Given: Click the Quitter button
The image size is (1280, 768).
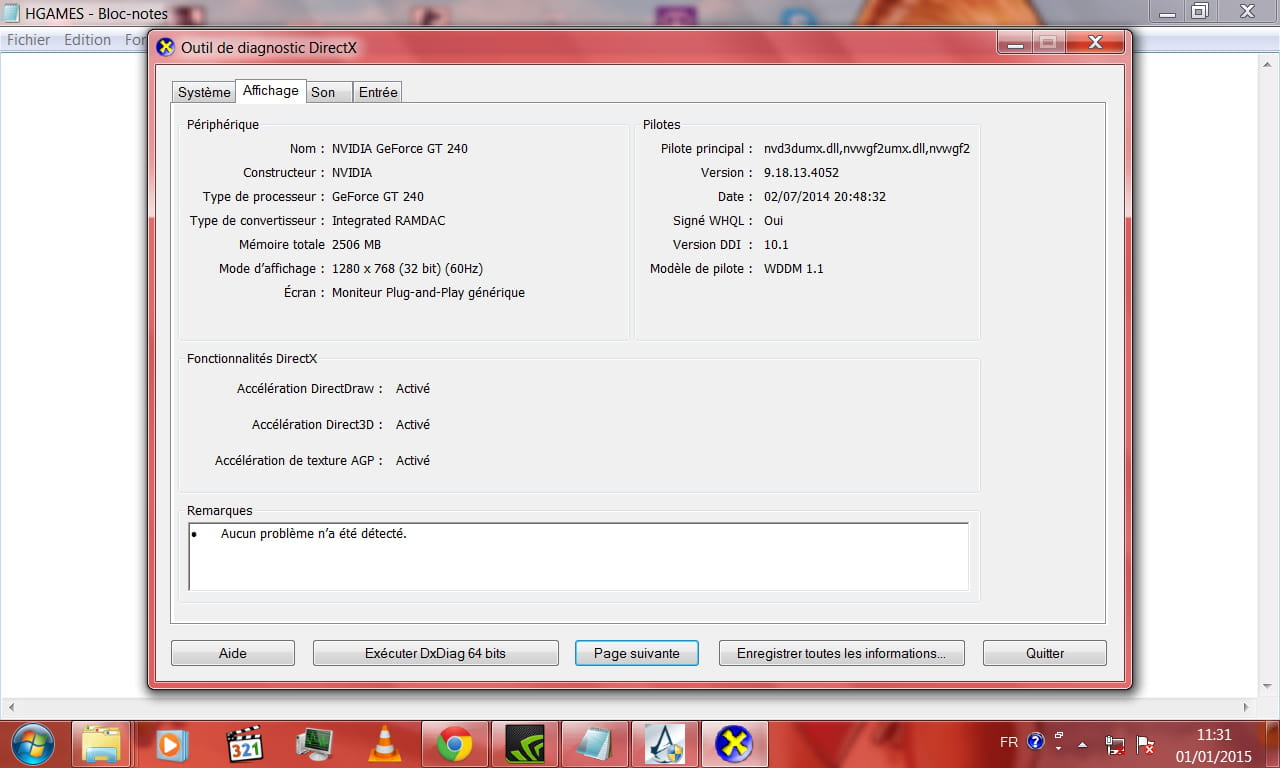Looking at the screenshot, I should coord(1045,653).
